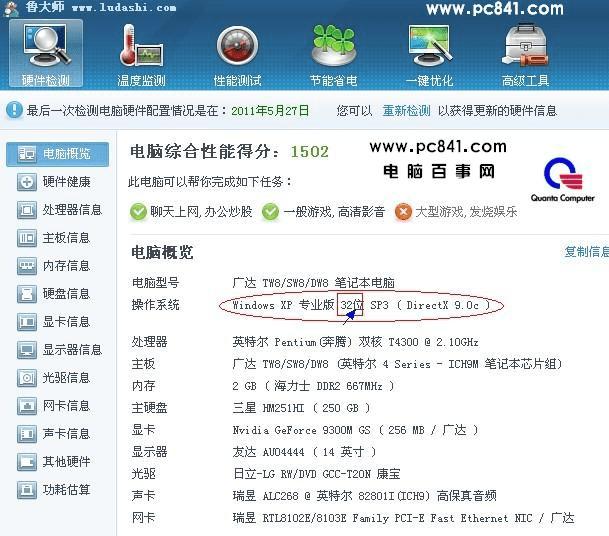Click the 复制信息 copy link
Screen dimensions: 609x536
tap(586, 252)
